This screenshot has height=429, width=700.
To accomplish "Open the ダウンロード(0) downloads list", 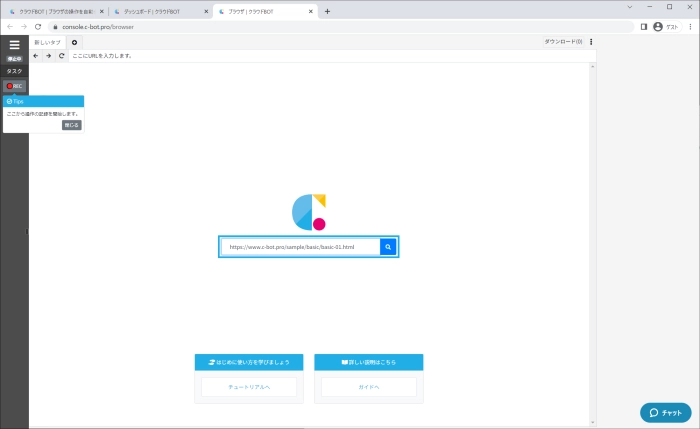I will (x=563, y=42).
